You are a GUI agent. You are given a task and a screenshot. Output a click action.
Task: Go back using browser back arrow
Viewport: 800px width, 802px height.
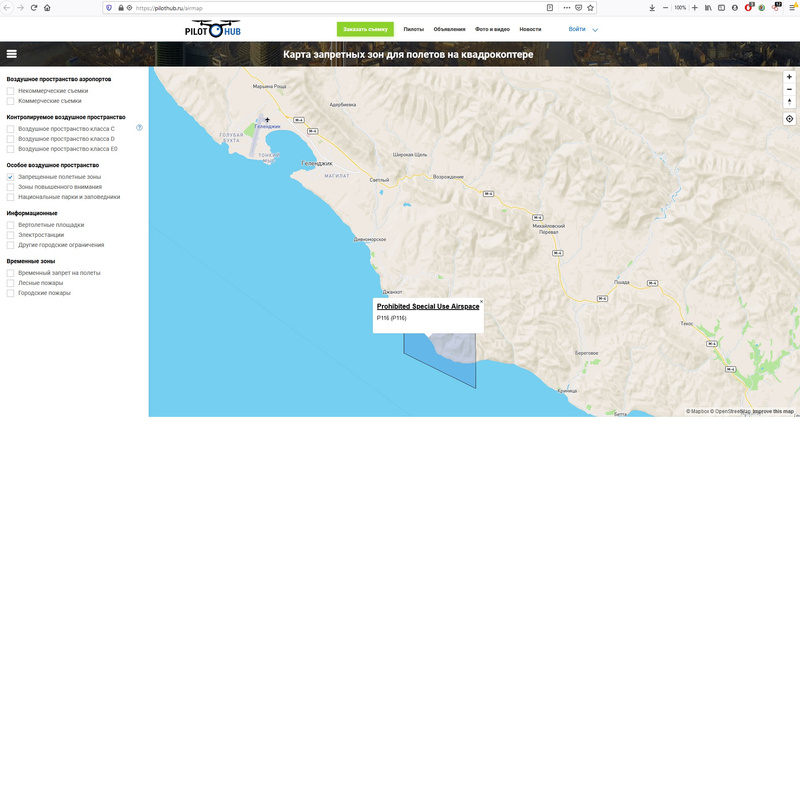tap(7, 8)
